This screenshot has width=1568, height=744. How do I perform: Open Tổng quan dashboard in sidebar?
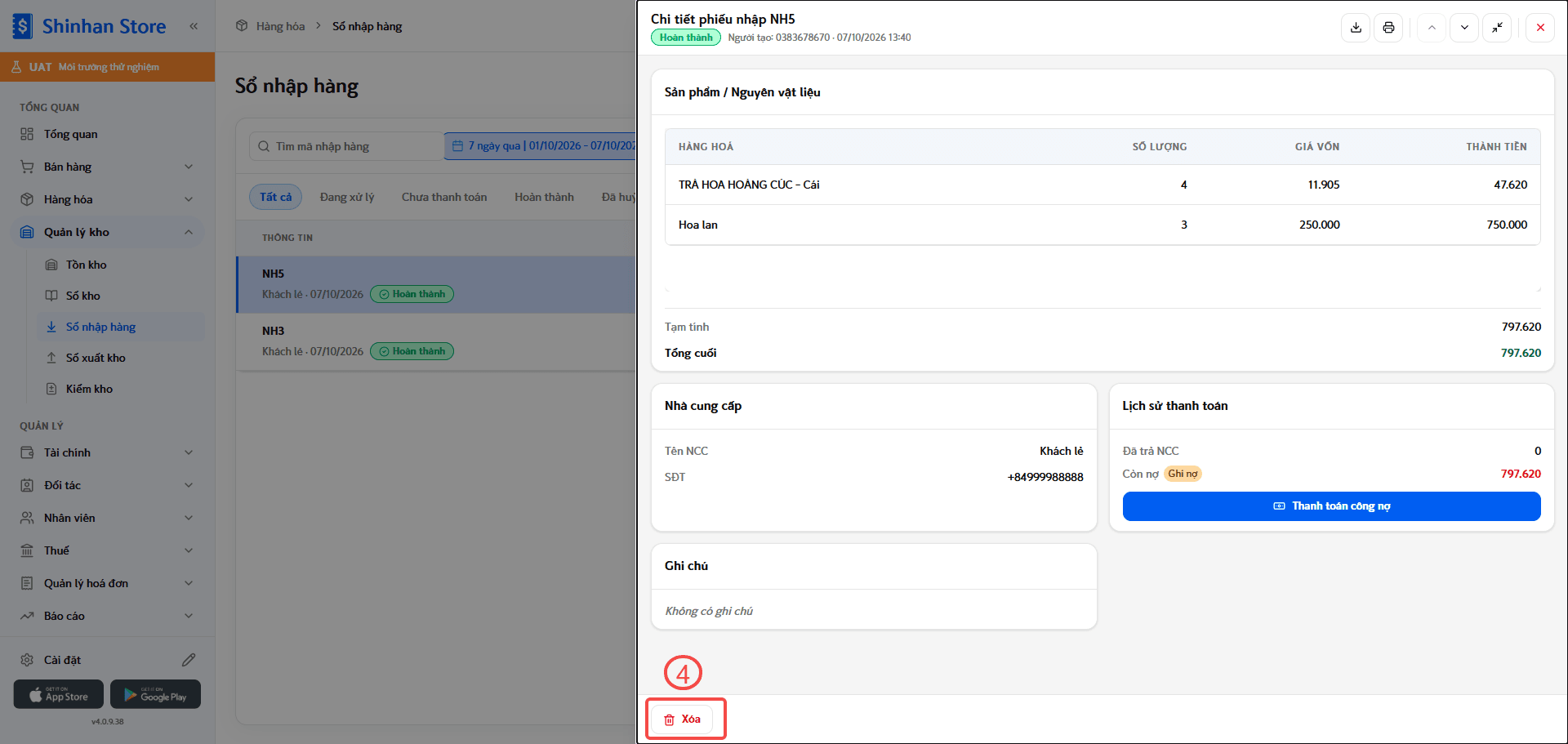click(108, 134)
